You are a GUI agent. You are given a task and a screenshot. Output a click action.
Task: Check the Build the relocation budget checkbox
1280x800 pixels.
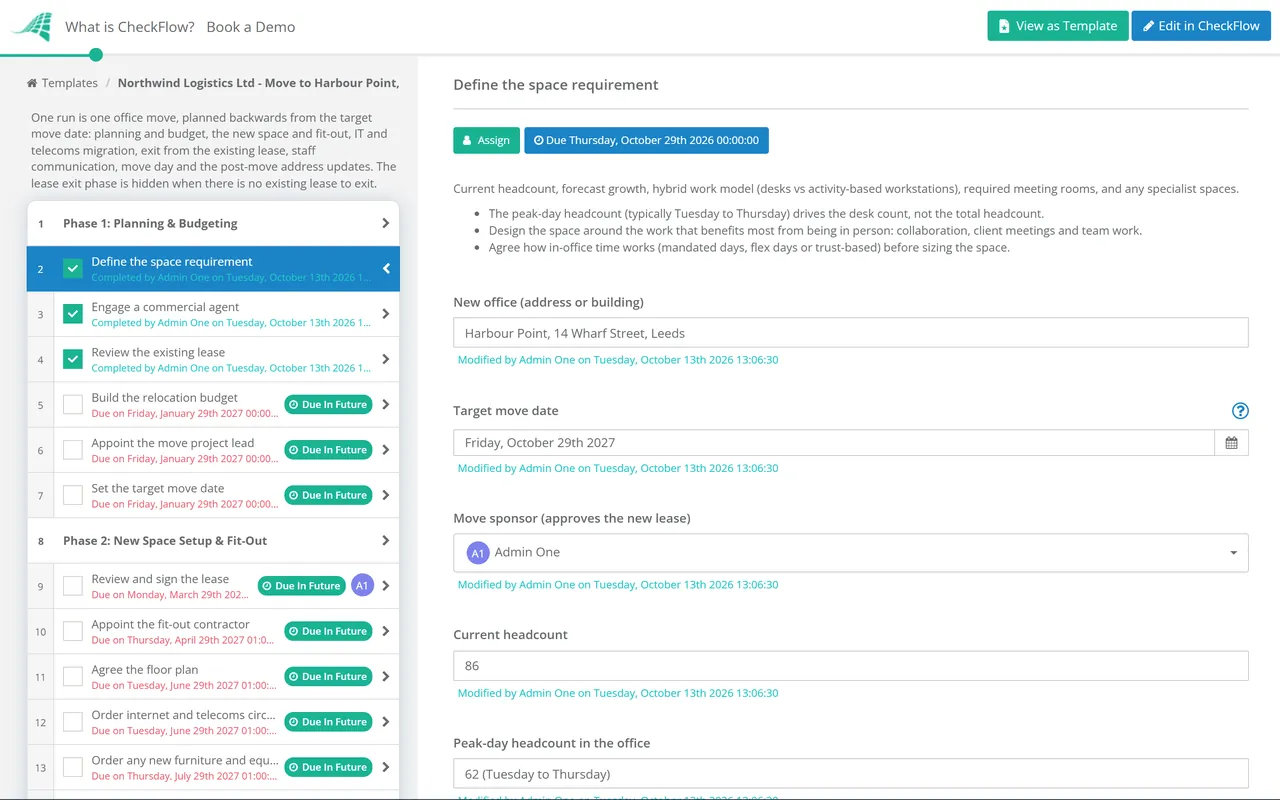tap(73, 405)
